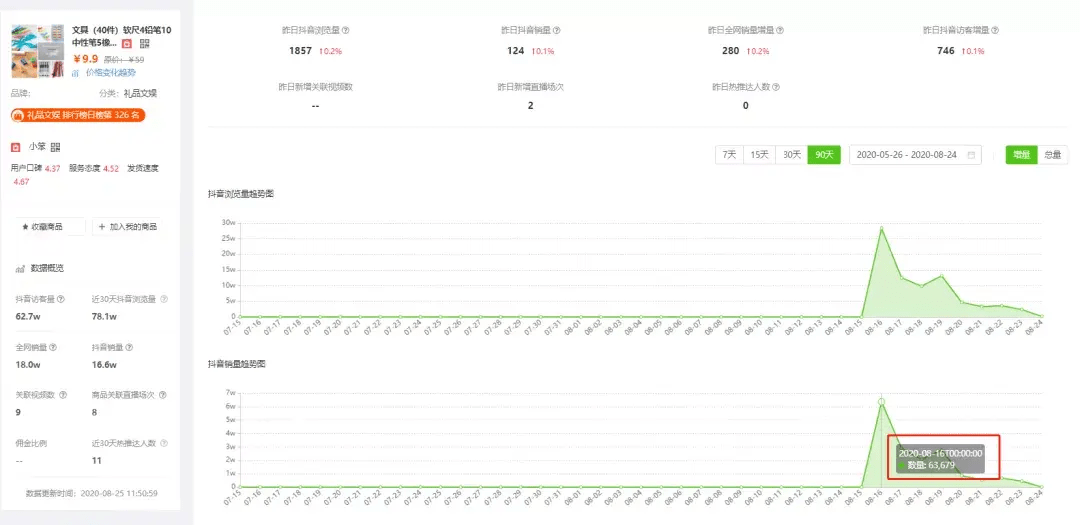This screenshot has height=525, width=1080.
Task: Click the QR code icon beside product title
Action: (x=145, y=43)
